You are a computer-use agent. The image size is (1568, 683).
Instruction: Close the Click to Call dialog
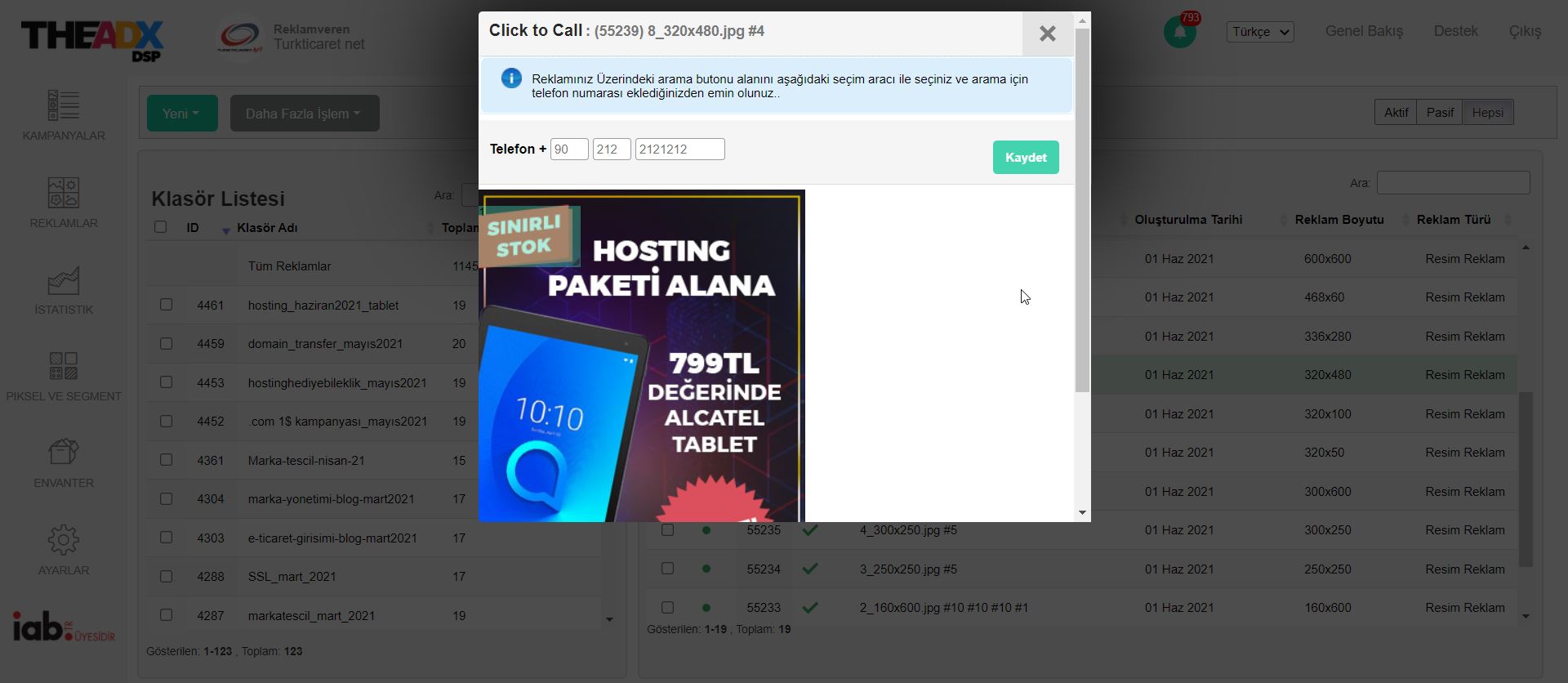click(x=1047, y=33)
